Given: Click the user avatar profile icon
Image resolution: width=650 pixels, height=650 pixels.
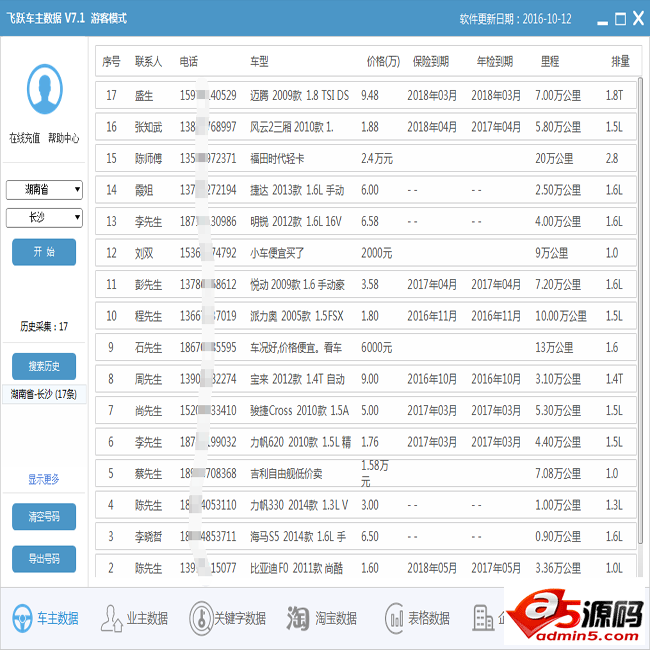Looking at the screenshot, I should [x=45, y=89].
